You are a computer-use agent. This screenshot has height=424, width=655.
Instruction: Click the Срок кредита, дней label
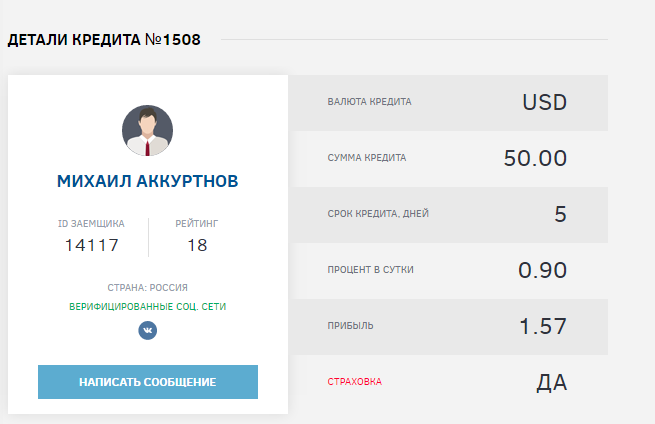pos(379,214)
